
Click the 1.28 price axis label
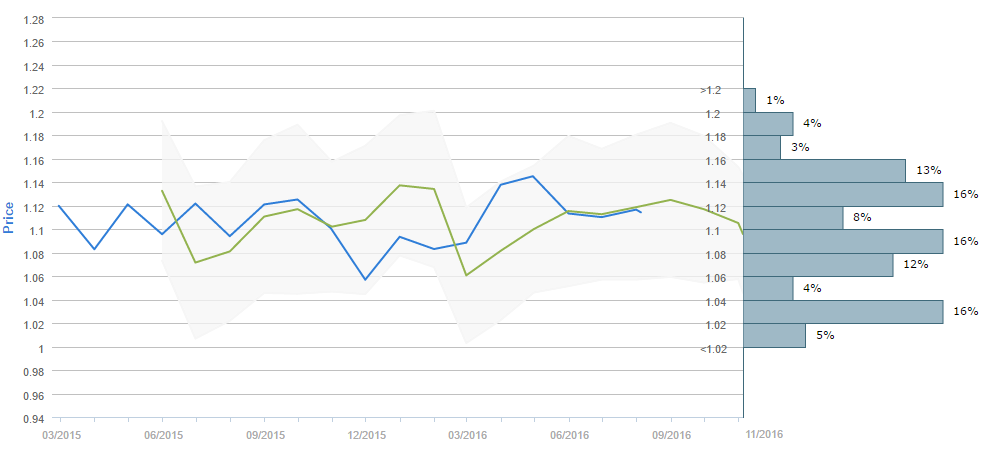(34, 20)
